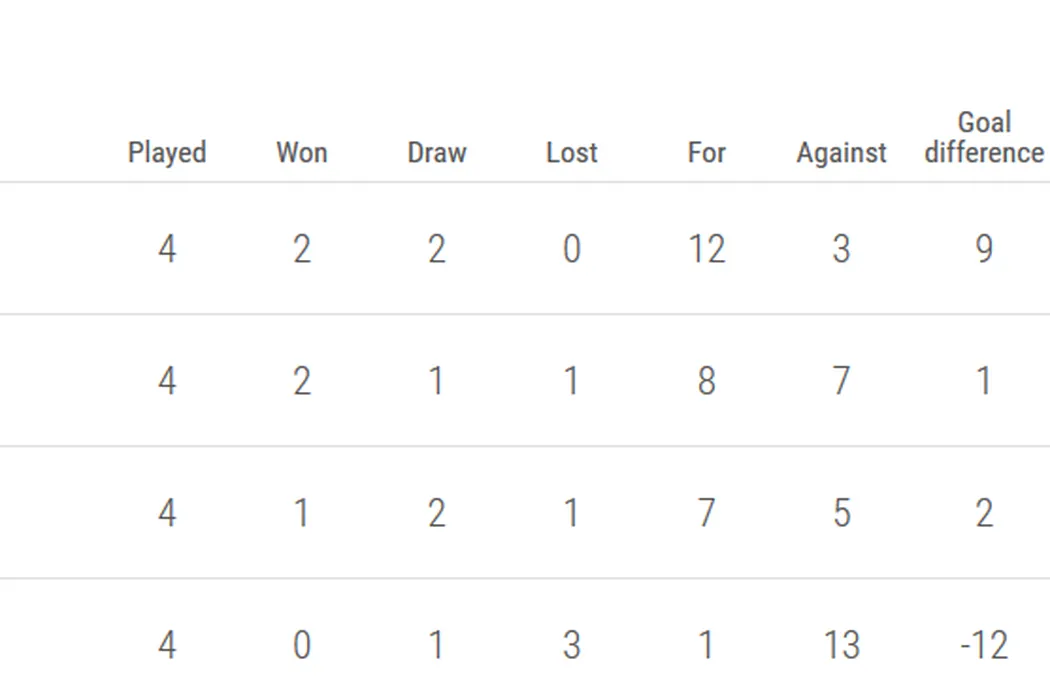Select the Lost value 0
Screen dimensions: 1050x700
tap(572, 249)
